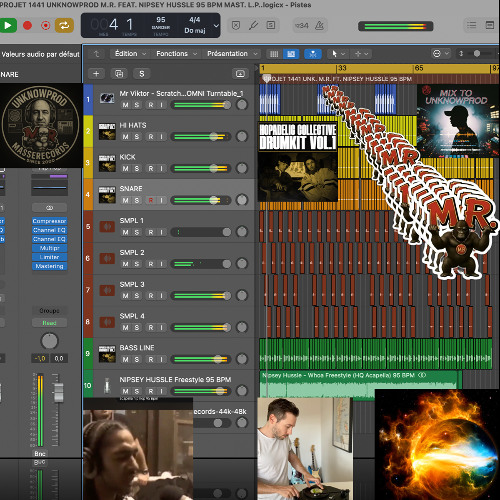This screenshot has width=500, height=500.
Task: Mute the SMPL 2 track
Action: pyautogui.click(x=125, y=264)
